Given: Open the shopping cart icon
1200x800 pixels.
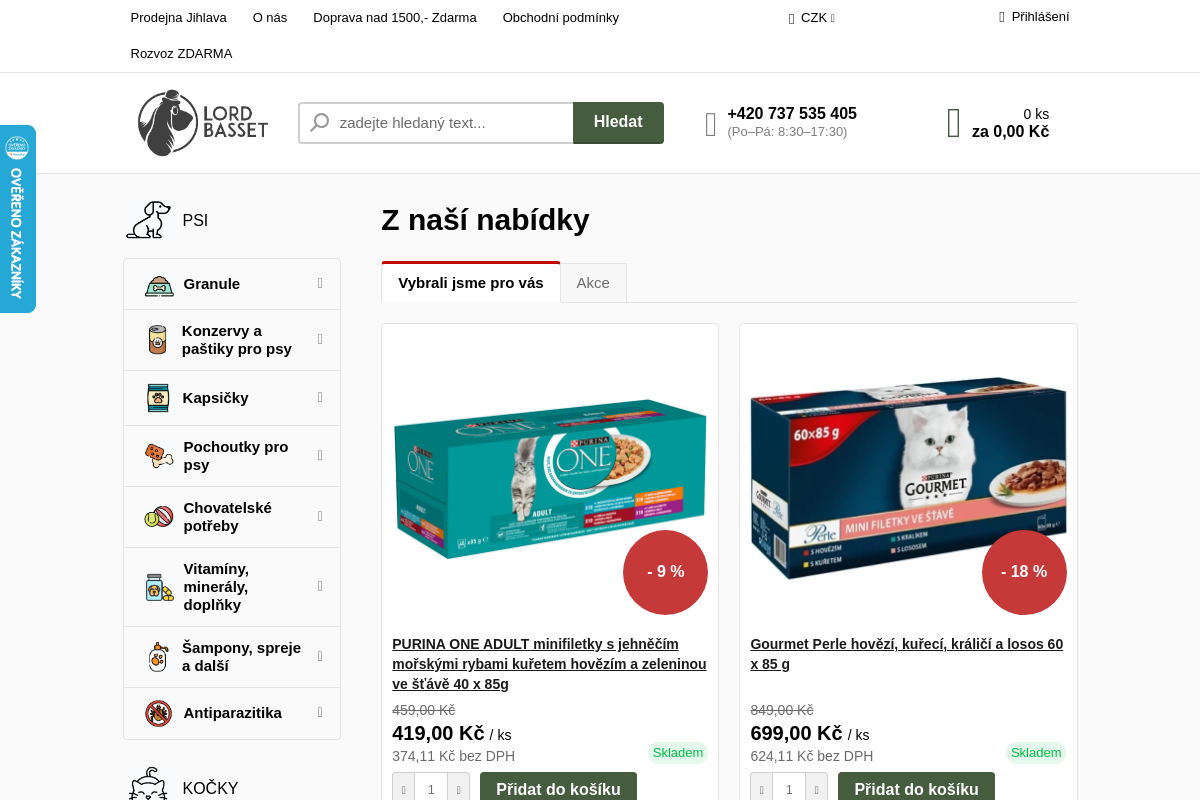Looking at the screenshot, I should pos(954,123).
